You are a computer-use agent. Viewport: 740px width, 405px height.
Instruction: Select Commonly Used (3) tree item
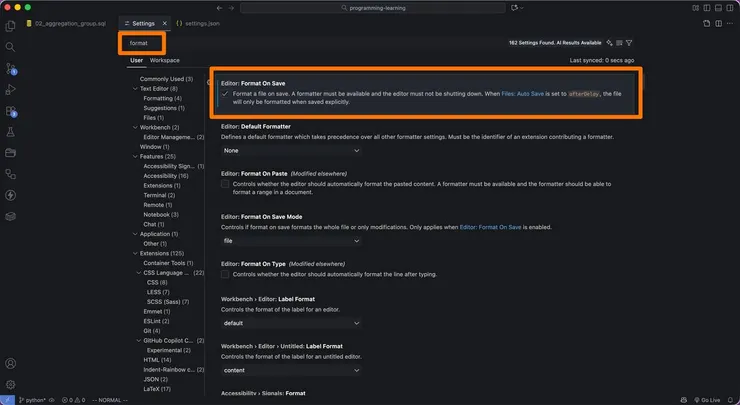(166, 79)
